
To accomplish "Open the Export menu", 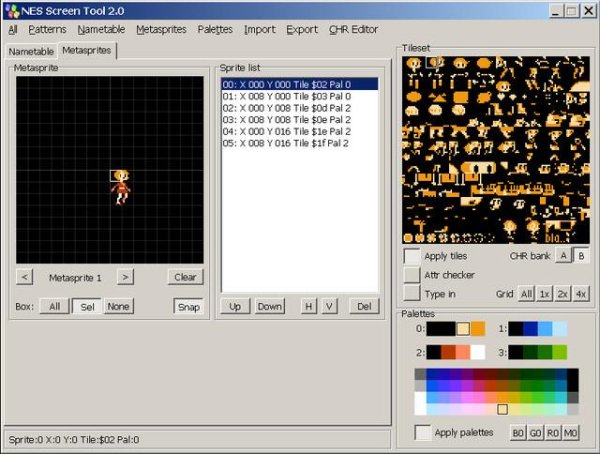I will (302, 29).
